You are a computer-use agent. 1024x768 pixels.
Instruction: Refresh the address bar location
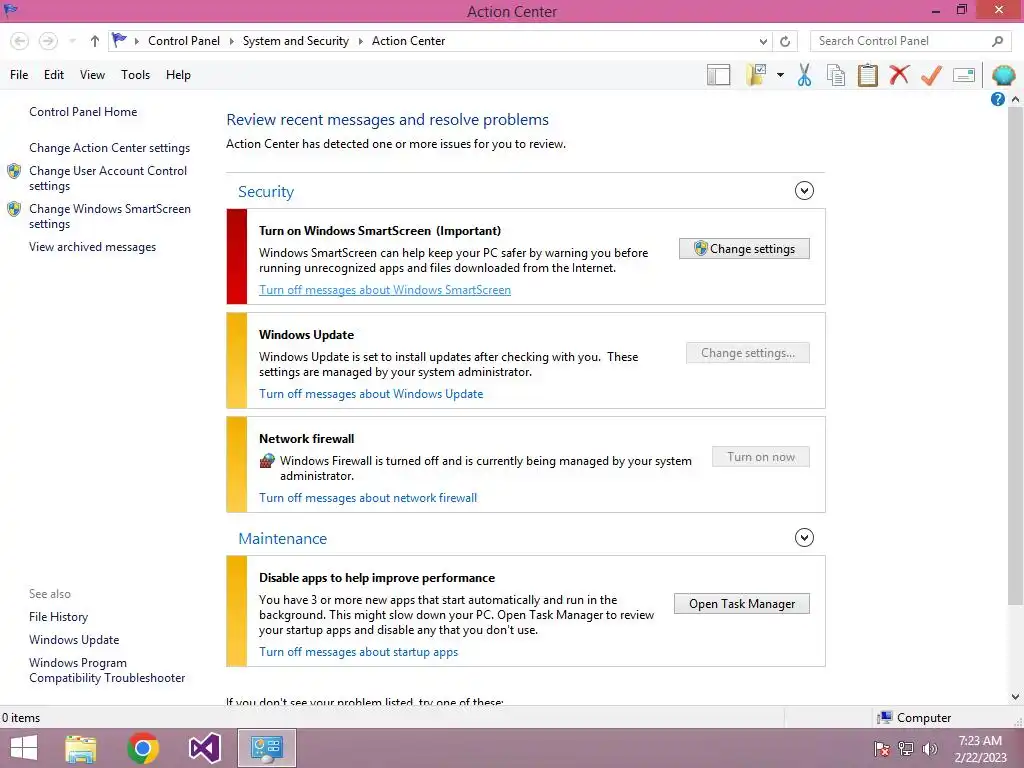click(785, 41)
